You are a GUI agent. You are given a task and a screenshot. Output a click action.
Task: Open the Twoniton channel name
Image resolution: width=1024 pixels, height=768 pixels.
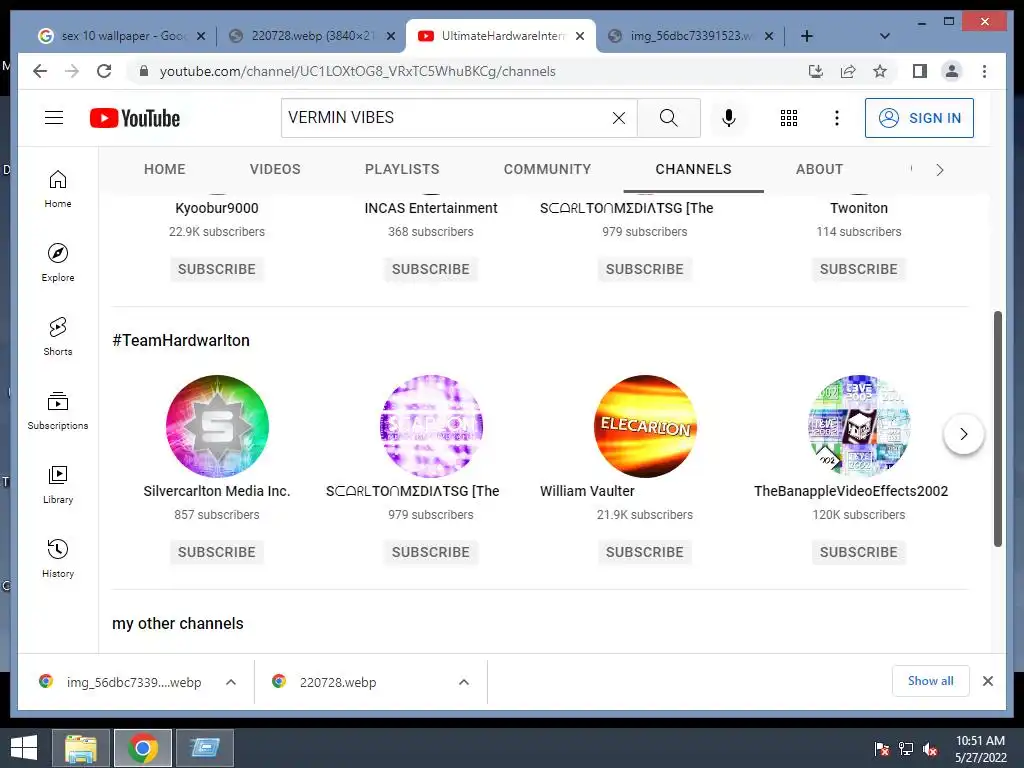[x=859, y=208]
